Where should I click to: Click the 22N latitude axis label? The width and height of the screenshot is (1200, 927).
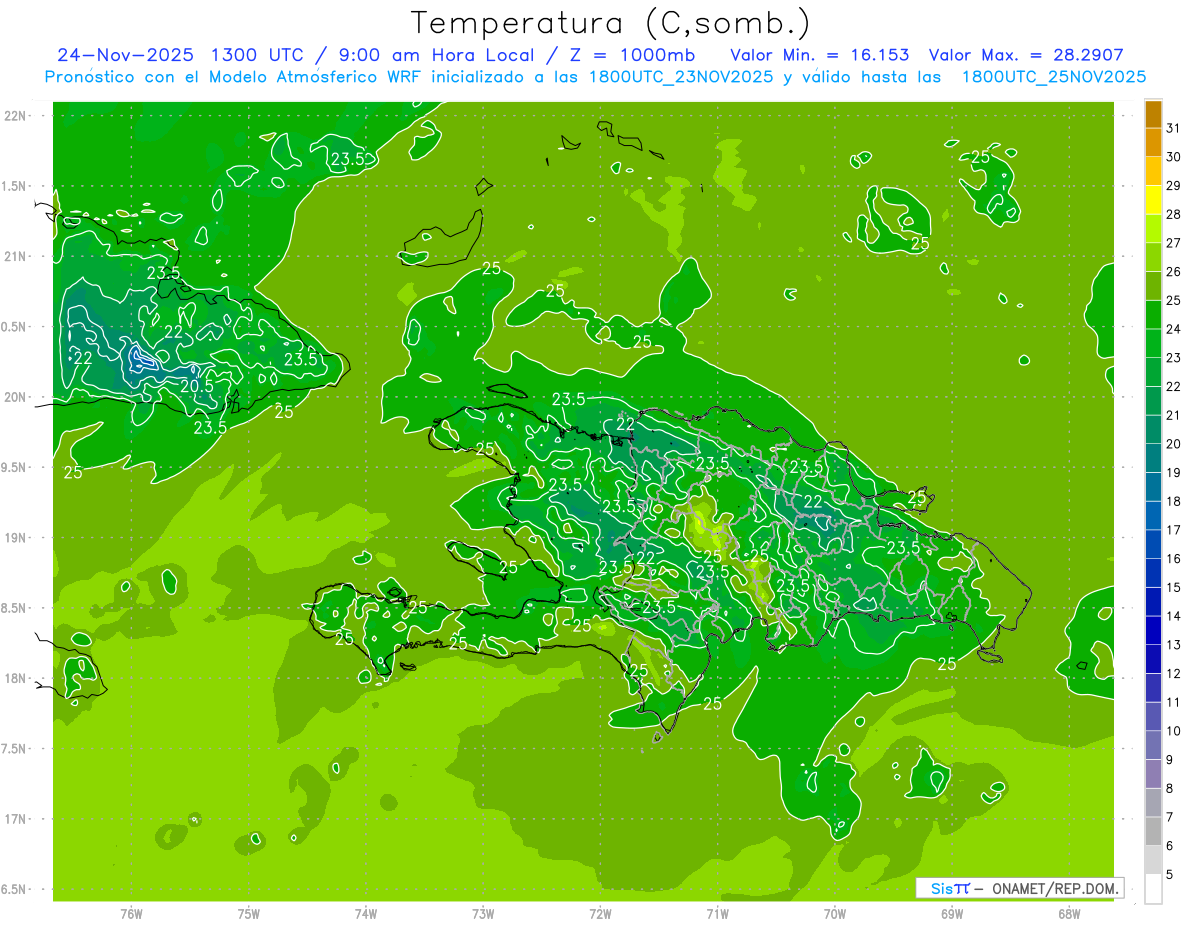click(15, 116)
